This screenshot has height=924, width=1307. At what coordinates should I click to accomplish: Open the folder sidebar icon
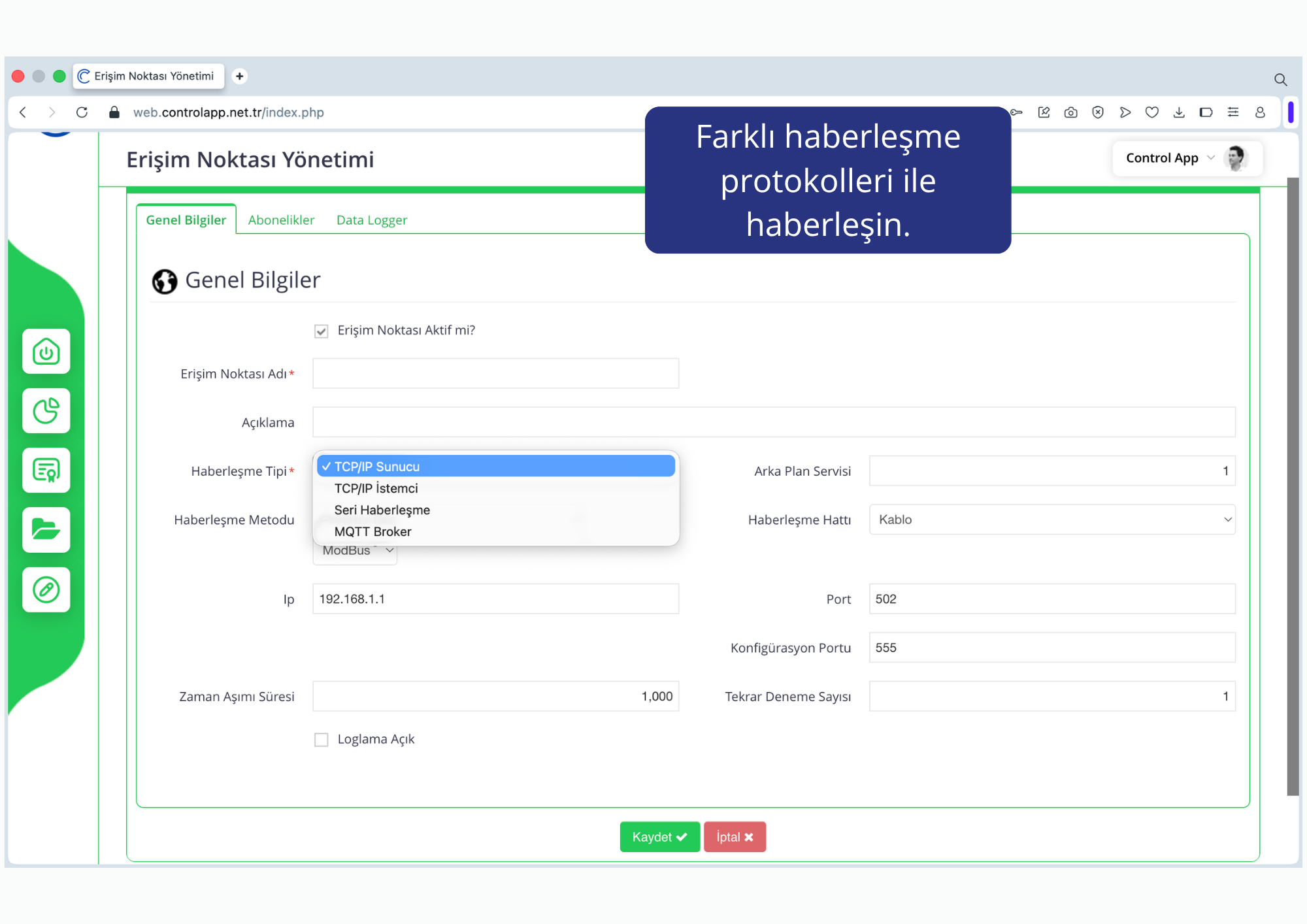pyautogui.click(x=46, y=529)
